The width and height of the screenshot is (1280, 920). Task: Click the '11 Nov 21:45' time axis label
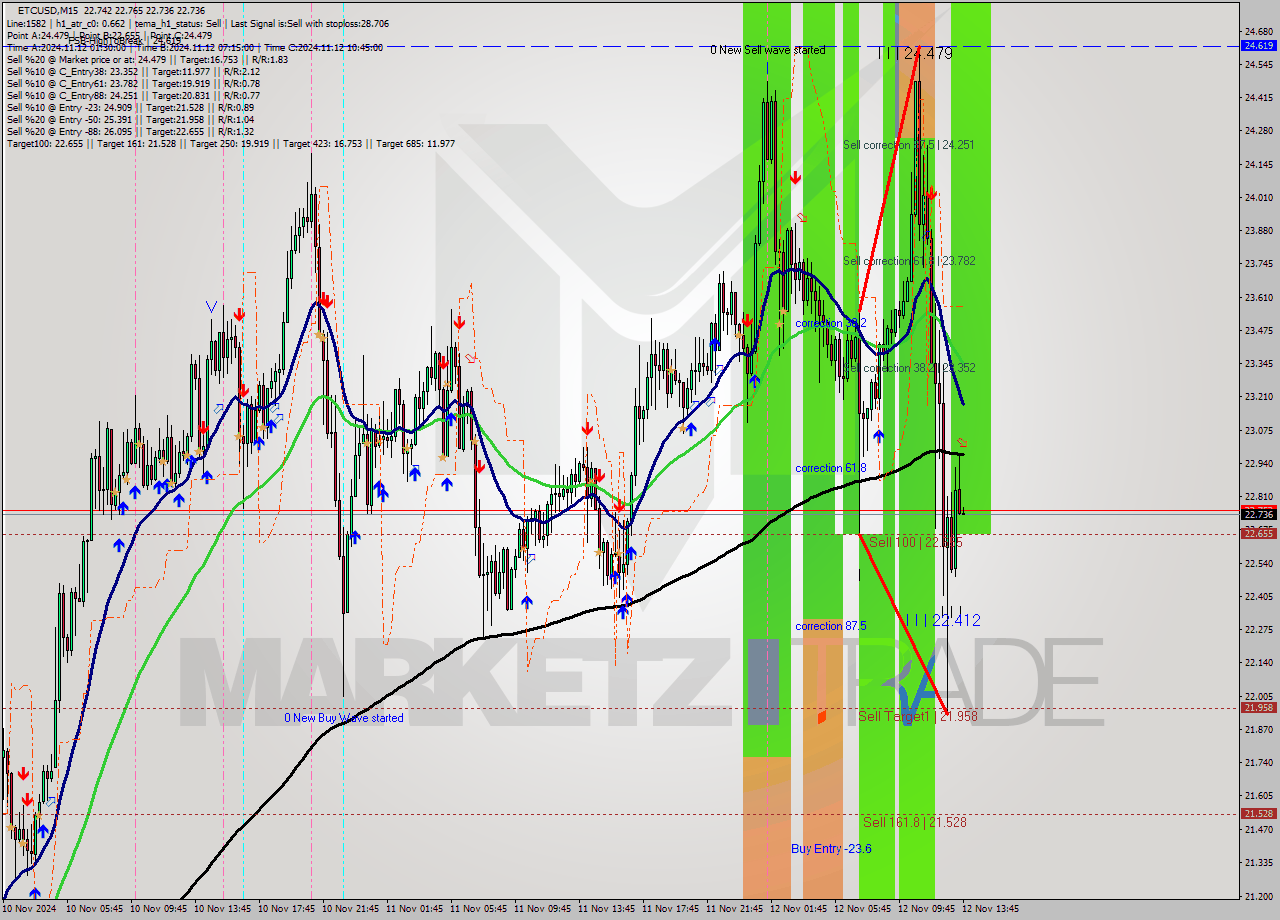coord(734,909)
